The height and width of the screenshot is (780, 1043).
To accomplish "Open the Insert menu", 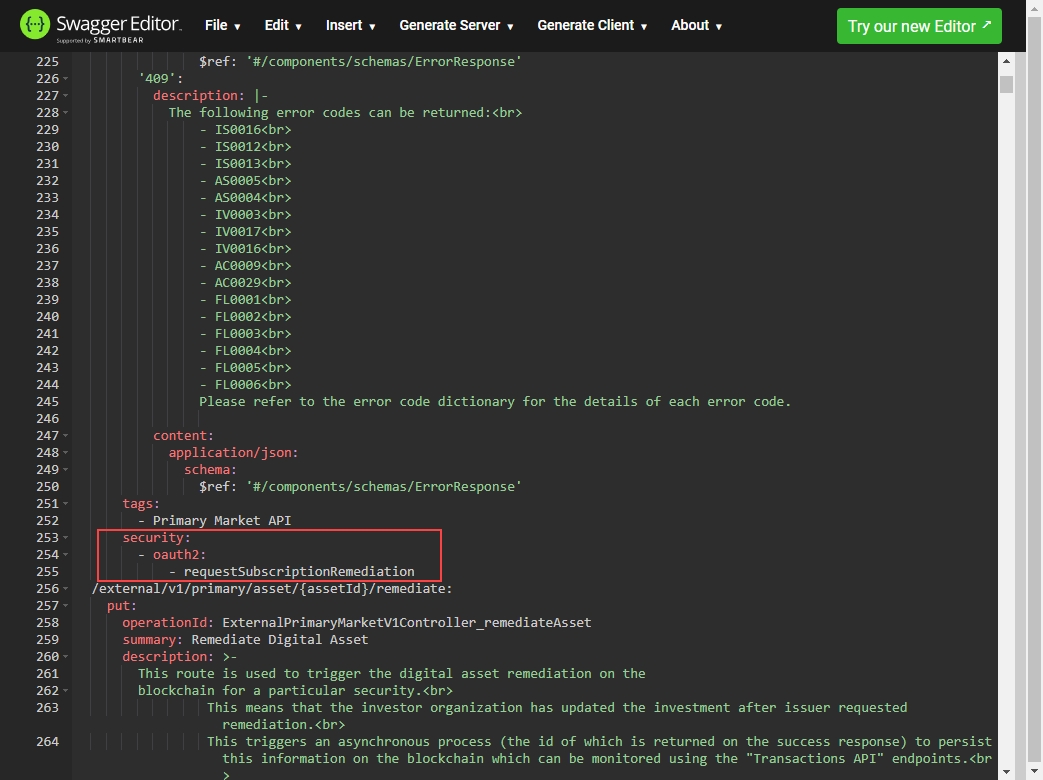I will point(350,26).
